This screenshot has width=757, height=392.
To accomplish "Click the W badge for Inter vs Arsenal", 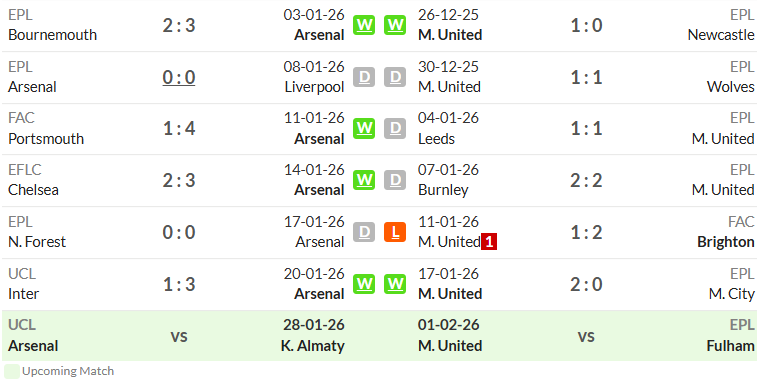I will coord(364,284).
